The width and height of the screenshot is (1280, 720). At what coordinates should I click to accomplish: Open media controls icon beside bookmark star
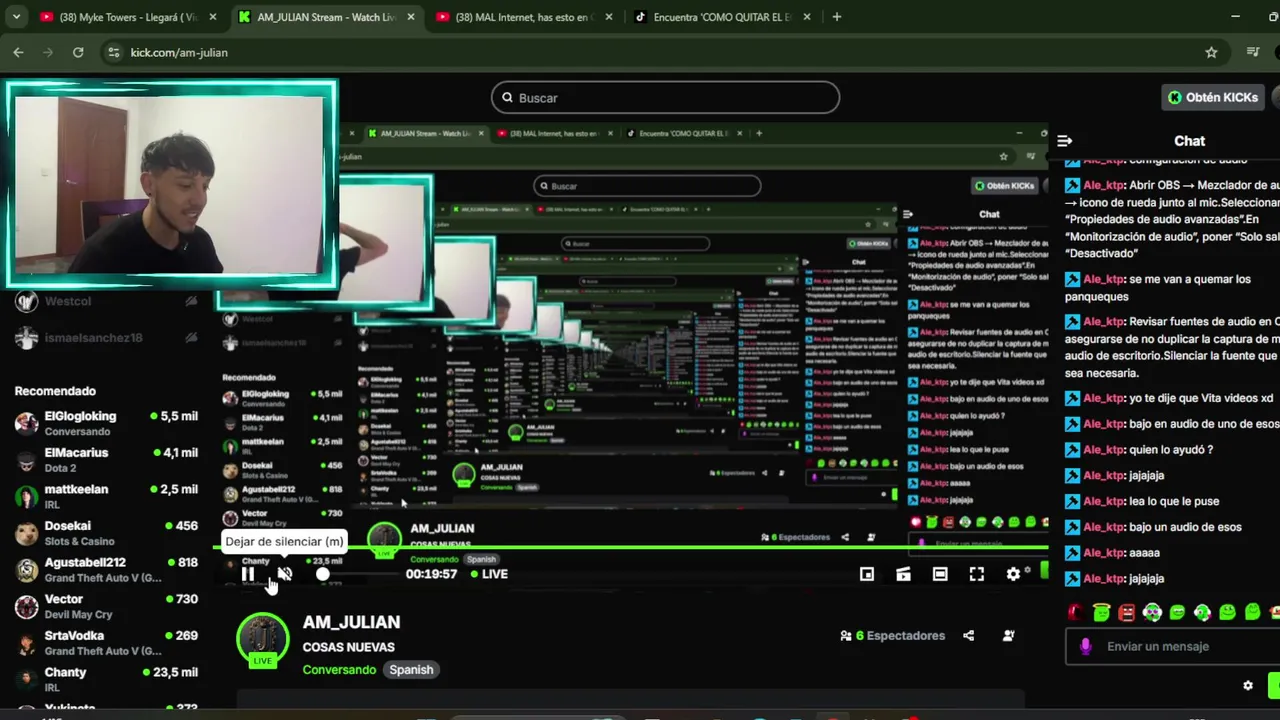coord(1253,52)
